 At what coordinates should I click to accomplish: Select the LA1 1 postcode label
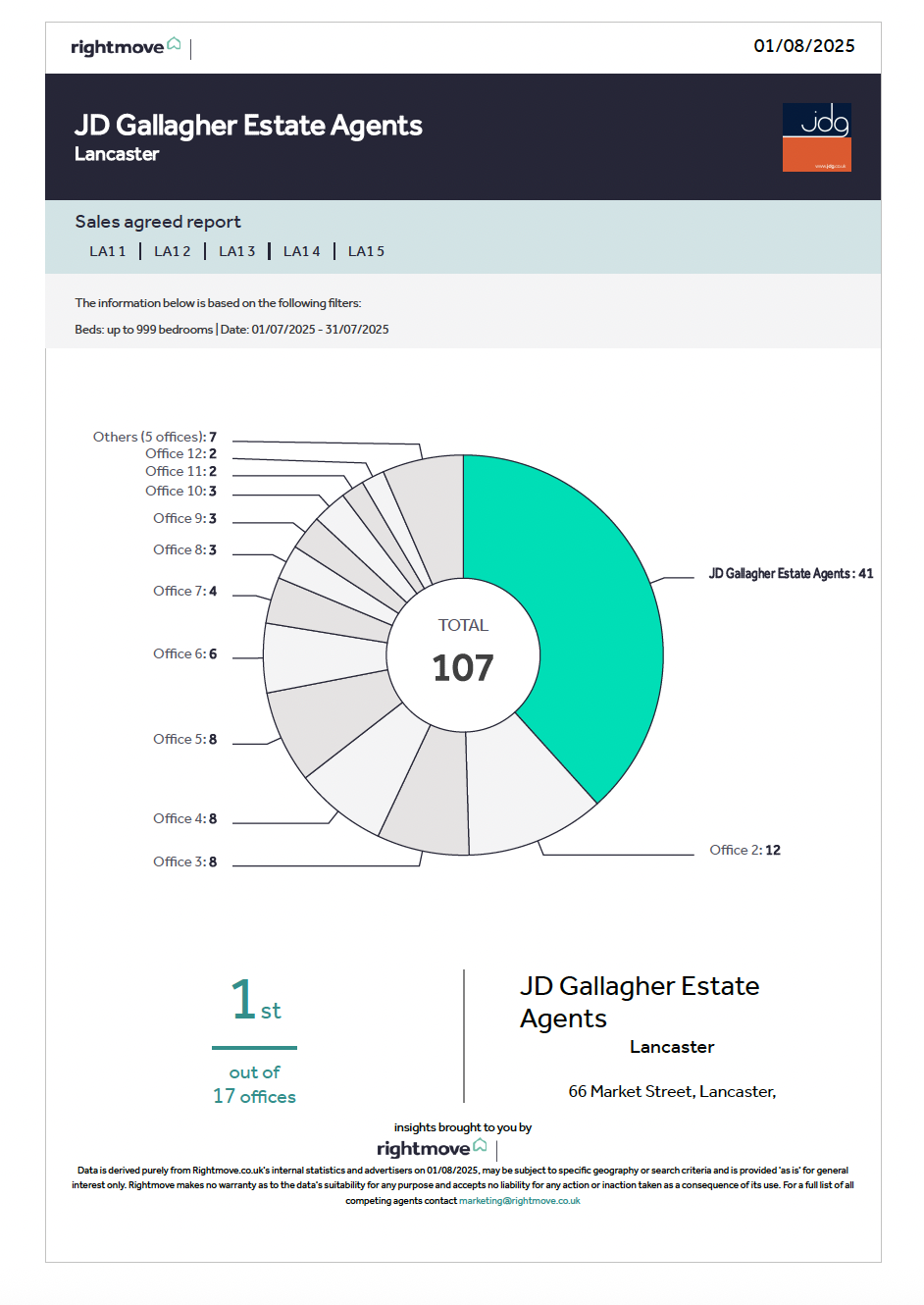[108, 251]
